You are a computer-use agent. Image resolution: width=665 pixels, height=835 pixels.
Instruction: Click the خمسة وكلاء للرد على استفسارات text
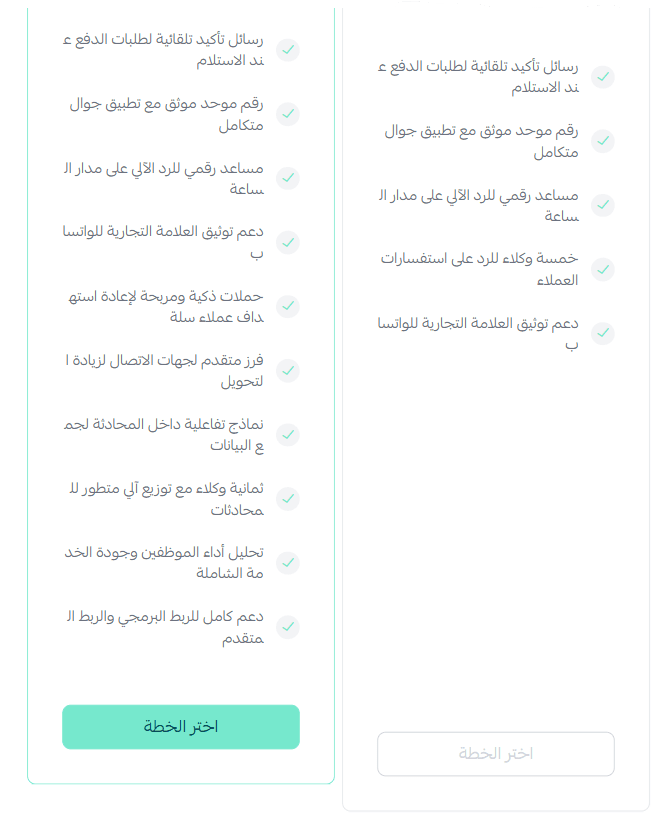[479, 270]
